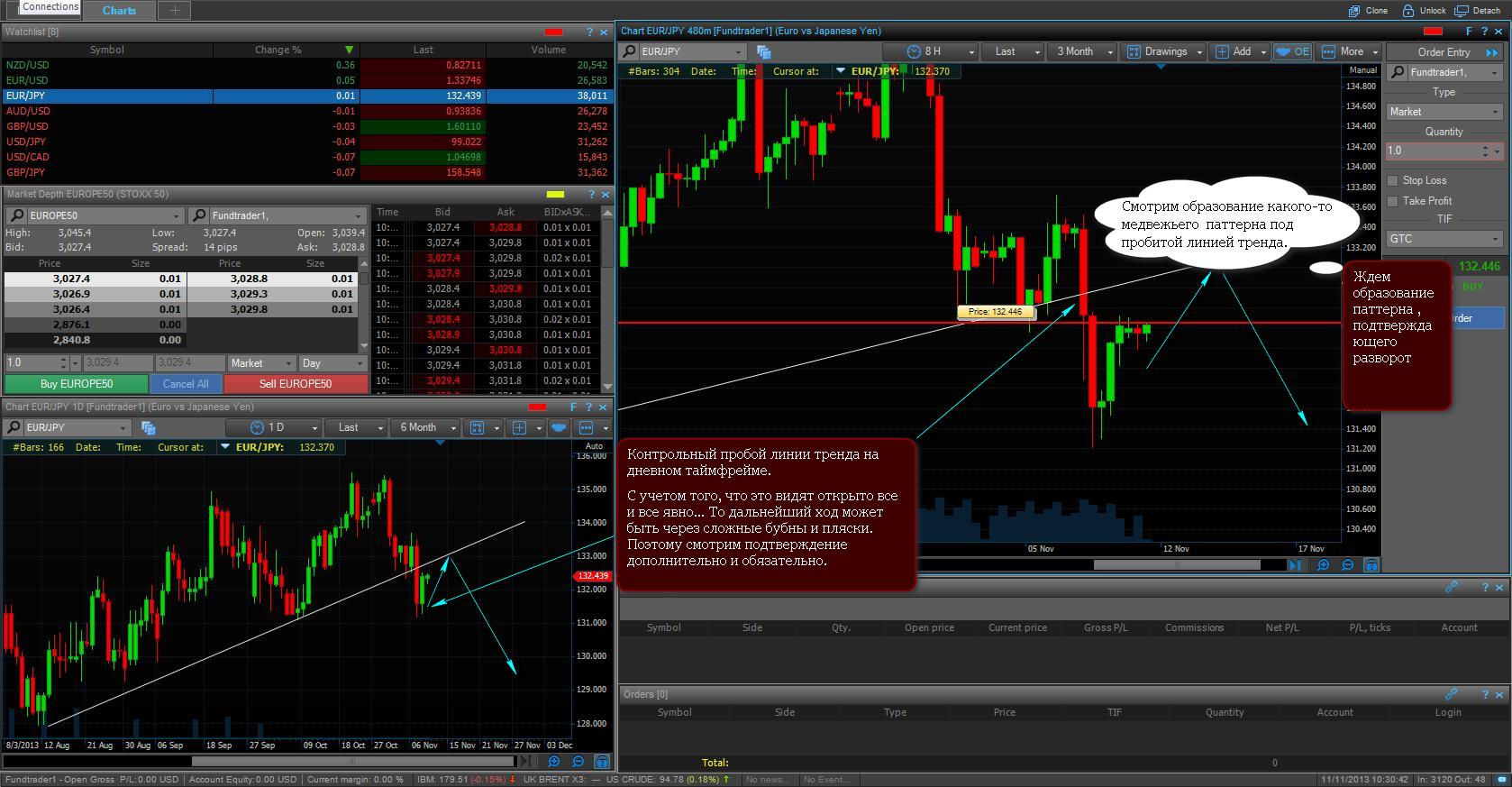Click account search magnifier in Market Depth
Image resolution: width=1512 pixels, height=787 pixels.
coord(198,215)
